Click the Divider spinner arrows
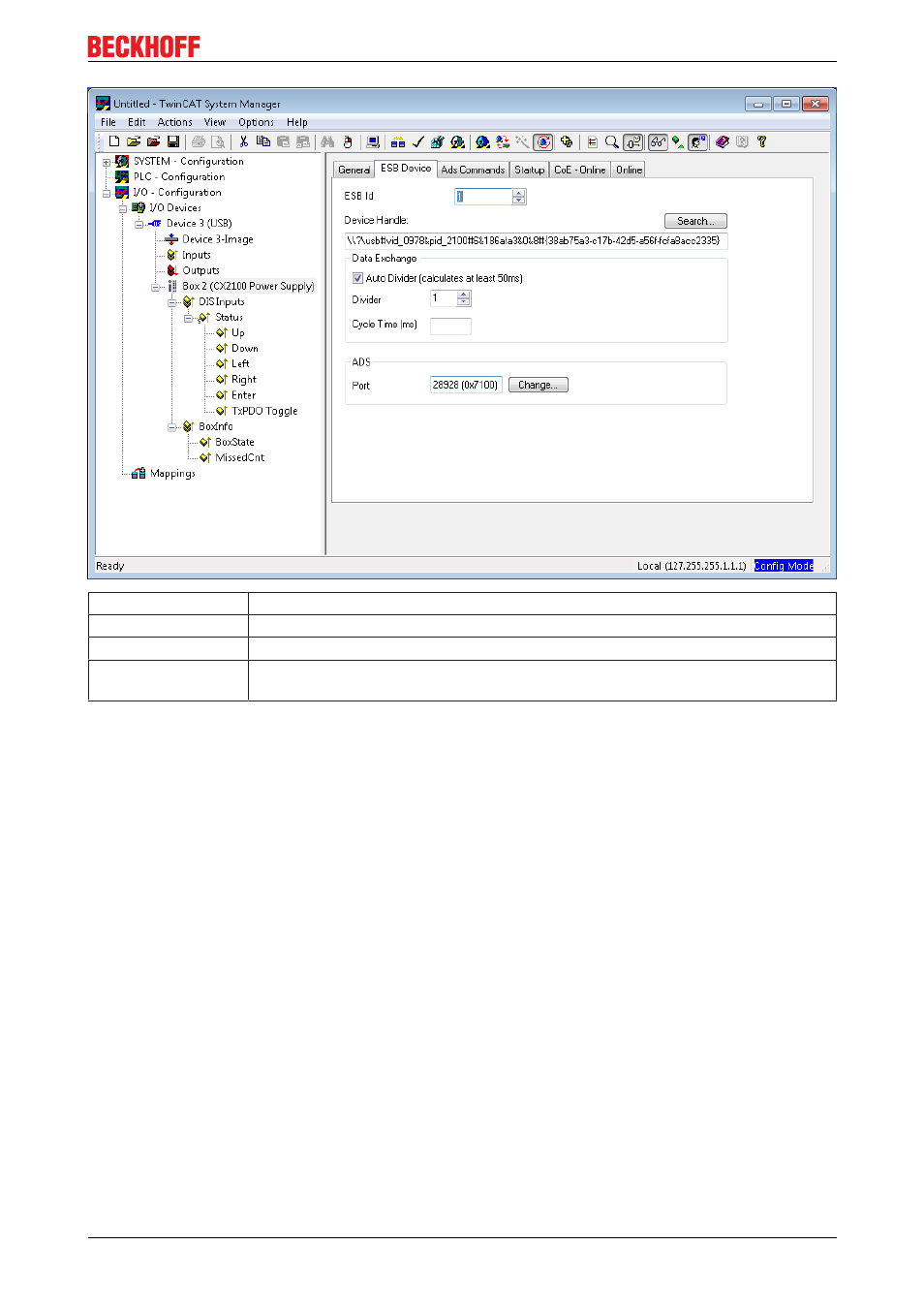 [464, 298]
